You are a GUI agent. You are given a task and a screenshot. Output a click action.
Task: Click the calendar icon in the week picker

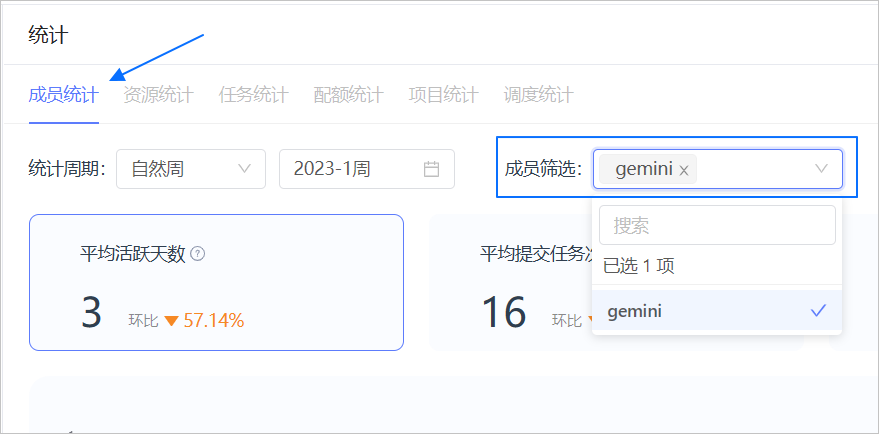432,169
